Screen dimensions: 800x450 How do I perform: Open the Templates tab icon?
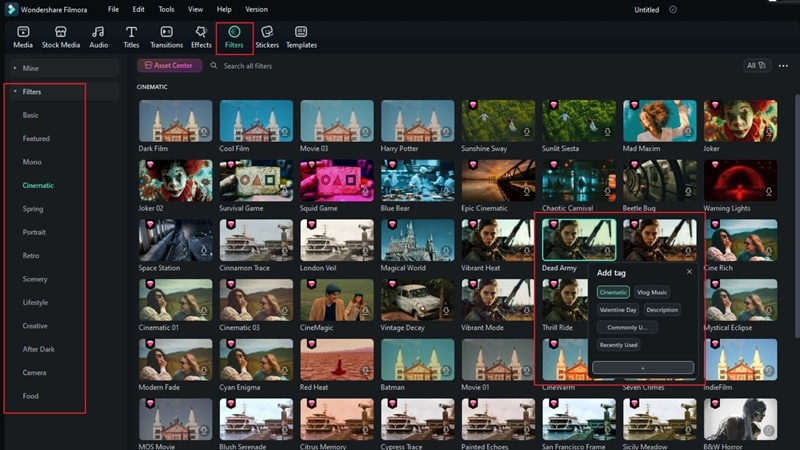[301, 32]
